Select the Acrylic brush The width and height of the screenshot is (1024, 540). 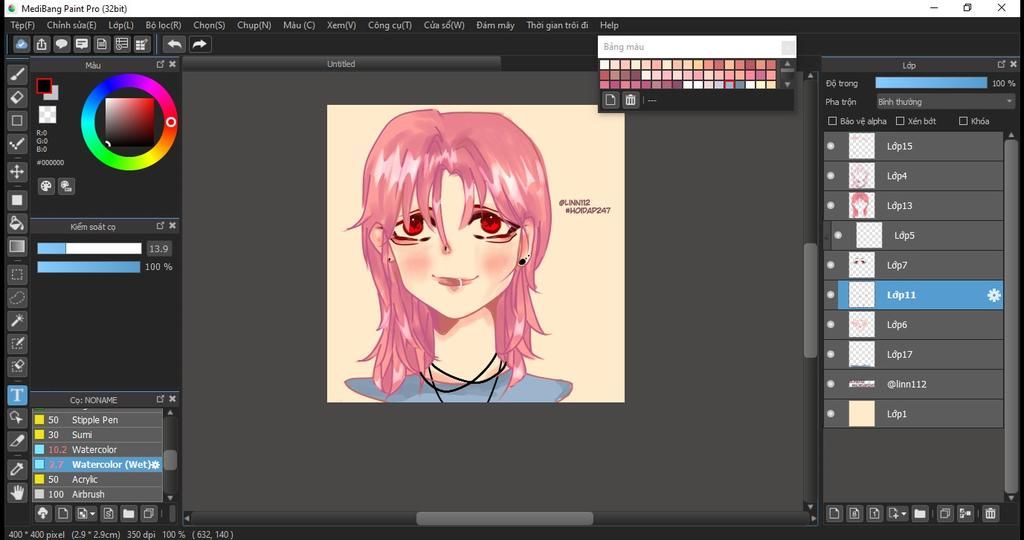pyautogui.click(x=97, y=479)
